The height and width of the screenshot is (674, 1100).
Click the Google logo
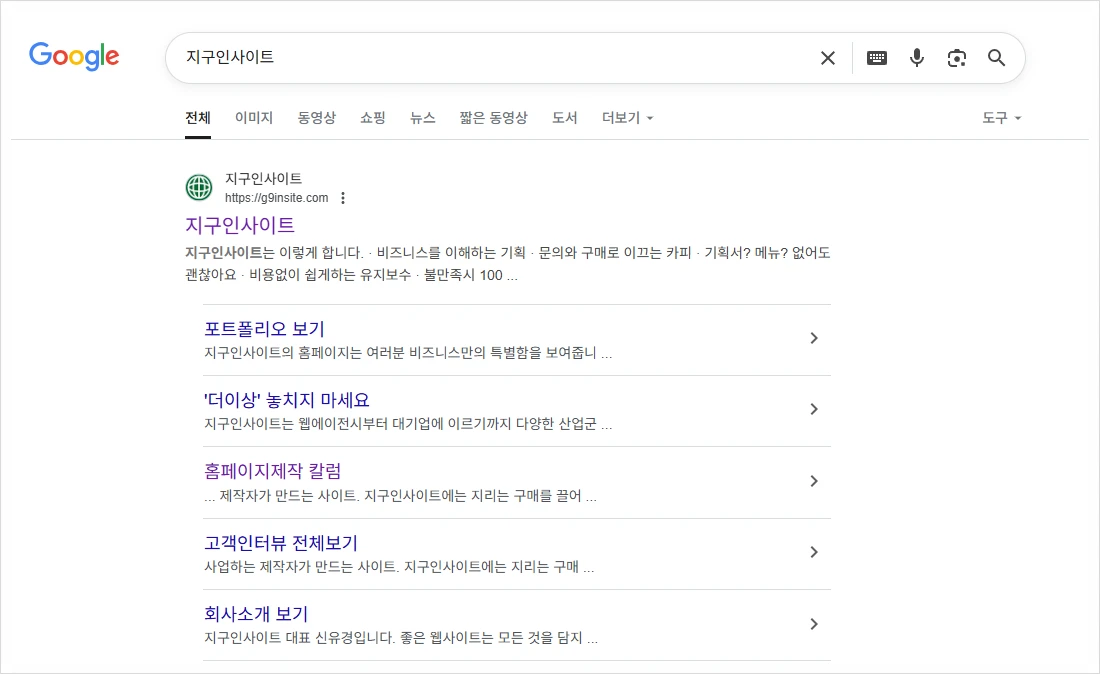pos(74,56)
